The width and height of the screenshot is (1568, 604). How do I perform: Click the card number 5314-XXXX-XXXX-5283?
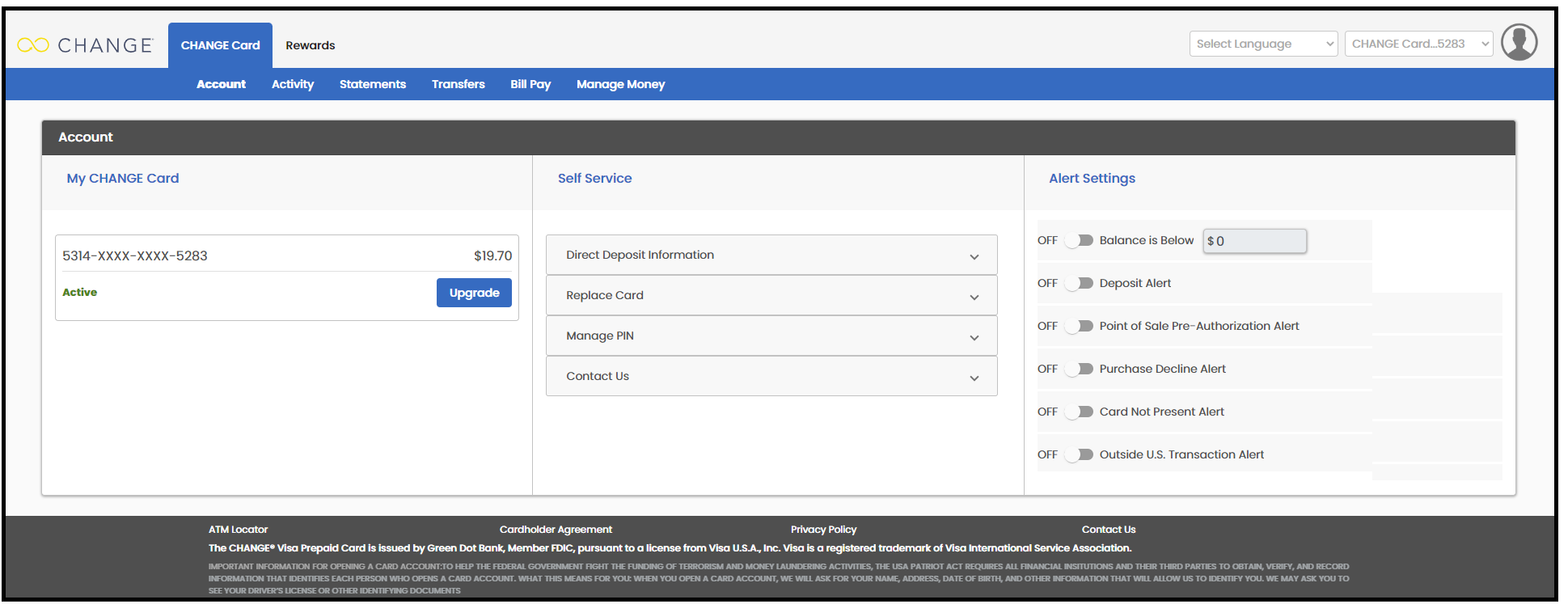pyautogui.click(x=135, y=256)
